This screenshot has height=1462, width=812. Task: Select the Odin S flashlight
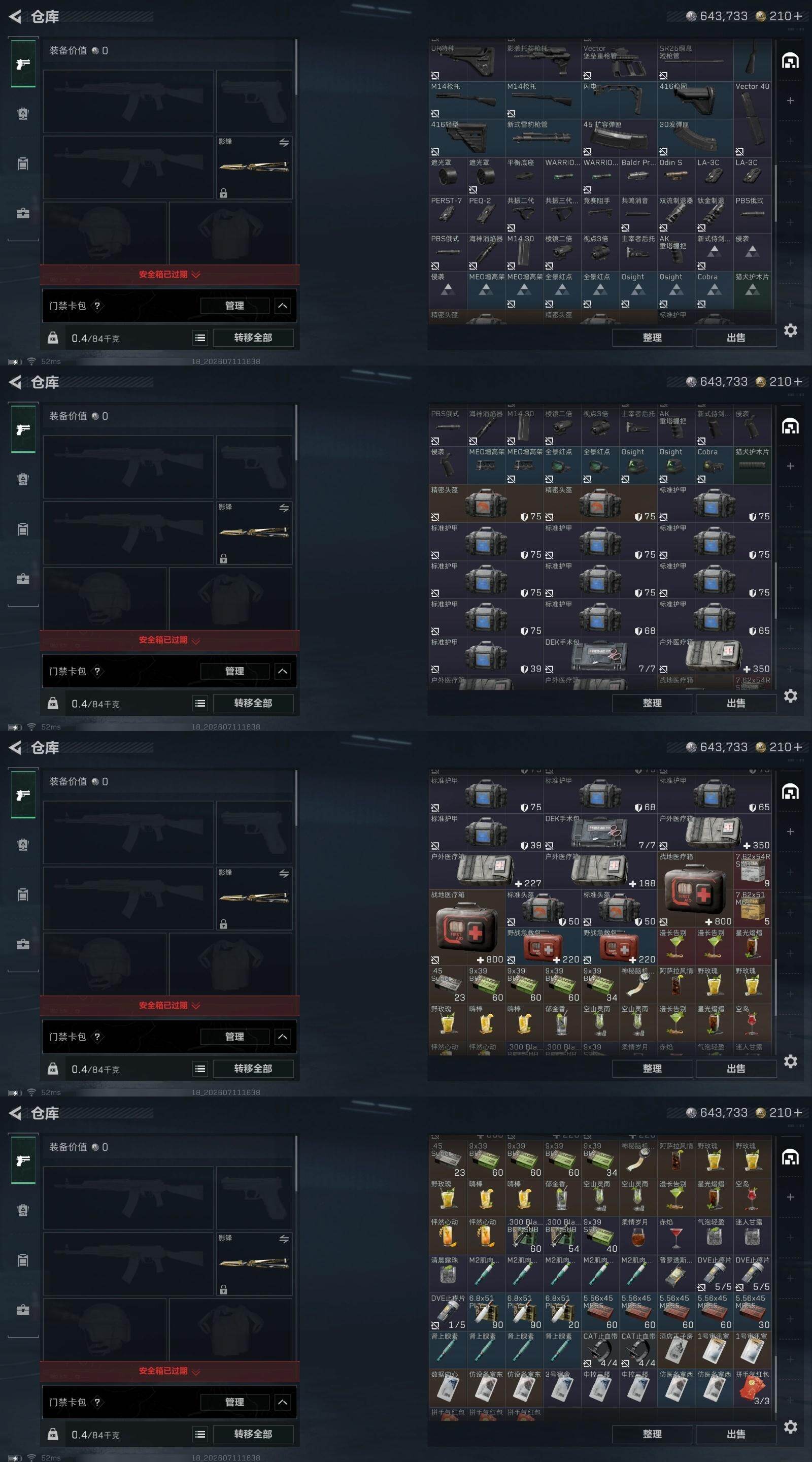676,176
